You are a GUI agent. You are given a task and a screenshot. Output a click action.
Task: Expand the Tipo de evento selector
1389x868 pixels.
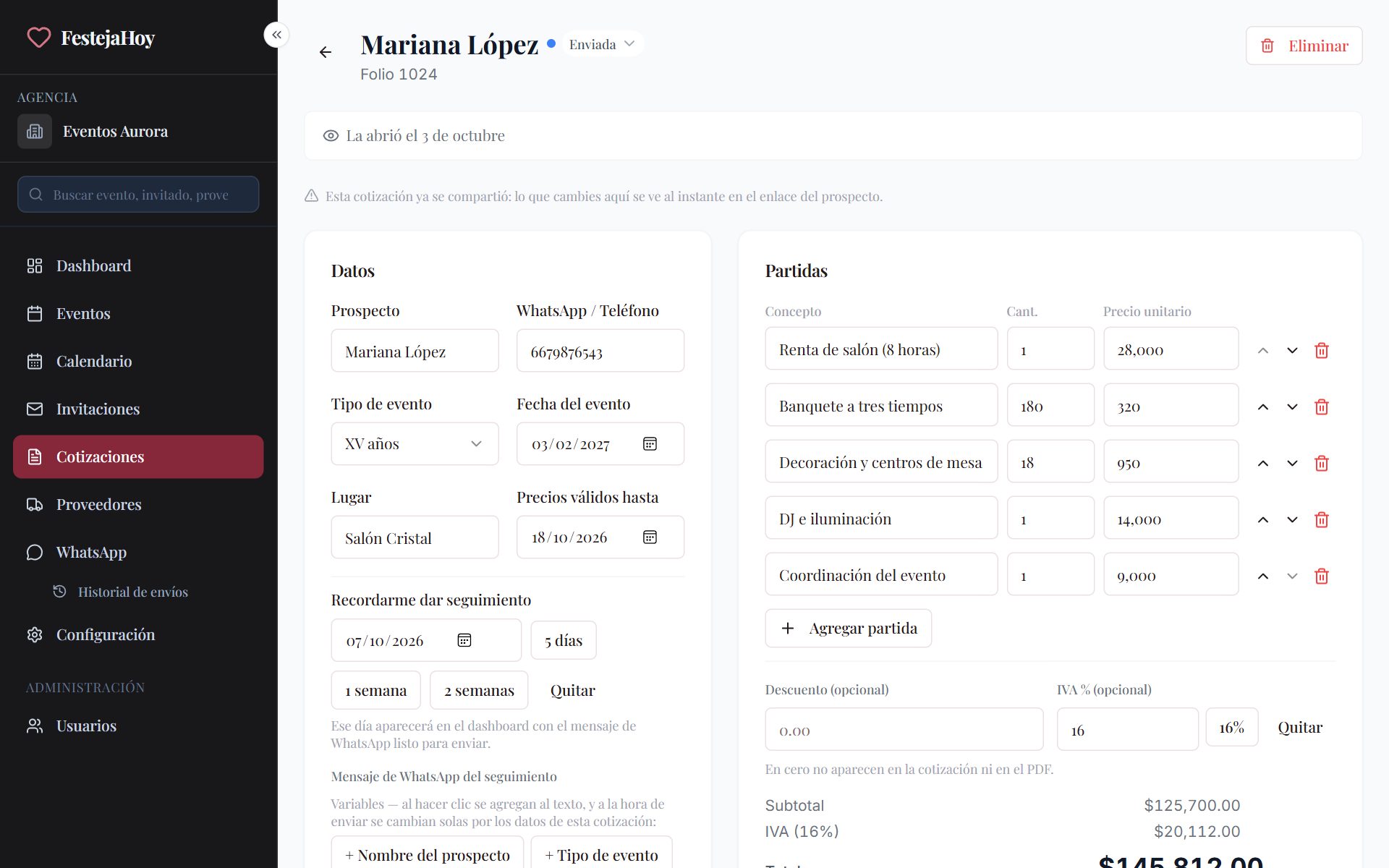coord(415,443)
